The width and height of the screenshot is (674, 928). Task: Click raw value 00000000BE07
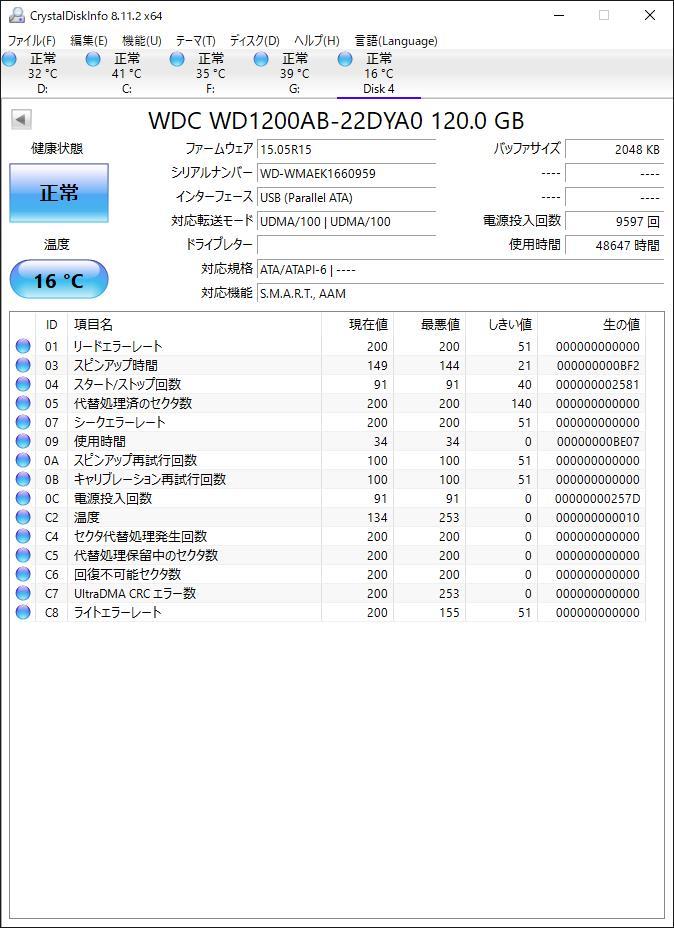coord(597,442)
